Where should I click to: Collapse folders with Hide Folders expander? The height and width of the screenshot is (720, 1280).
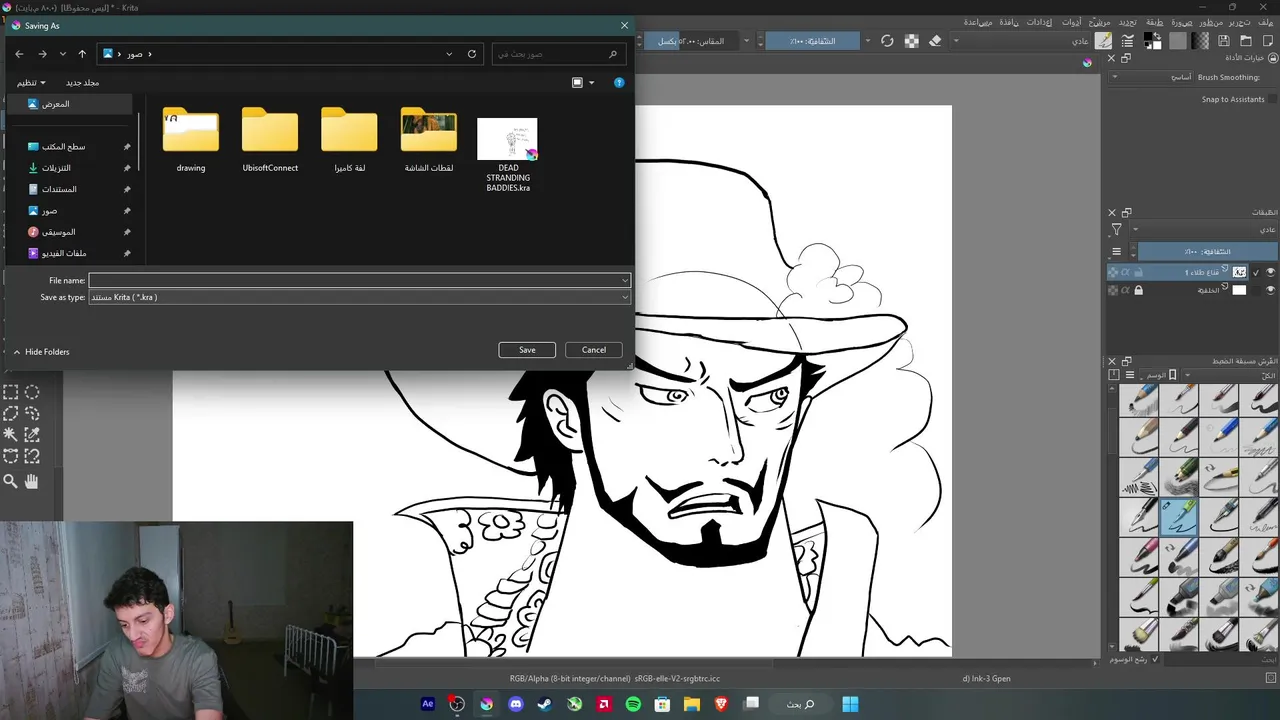tap(41, 352)
